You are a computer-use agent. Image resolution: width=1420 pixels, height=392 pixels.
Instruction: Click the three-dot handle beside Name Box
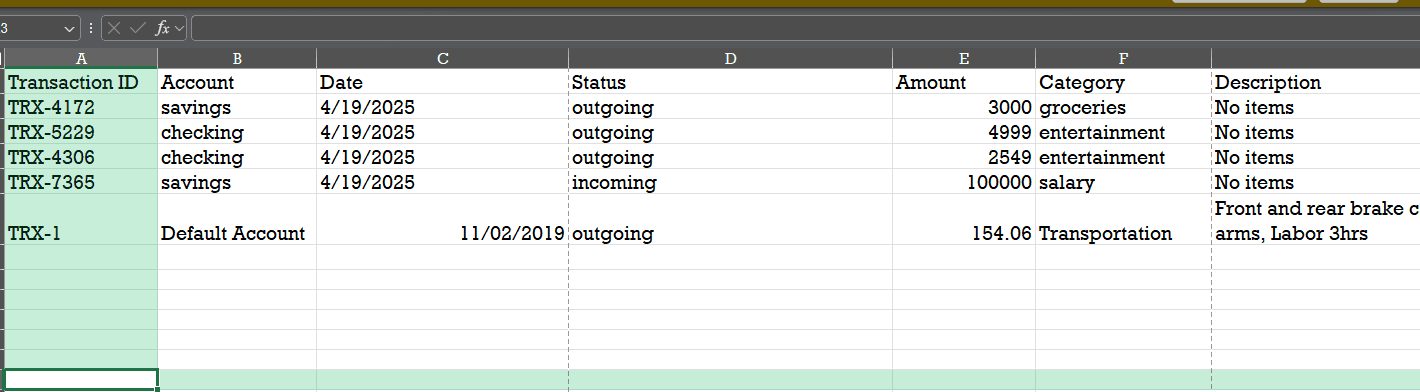coord(92,29)
